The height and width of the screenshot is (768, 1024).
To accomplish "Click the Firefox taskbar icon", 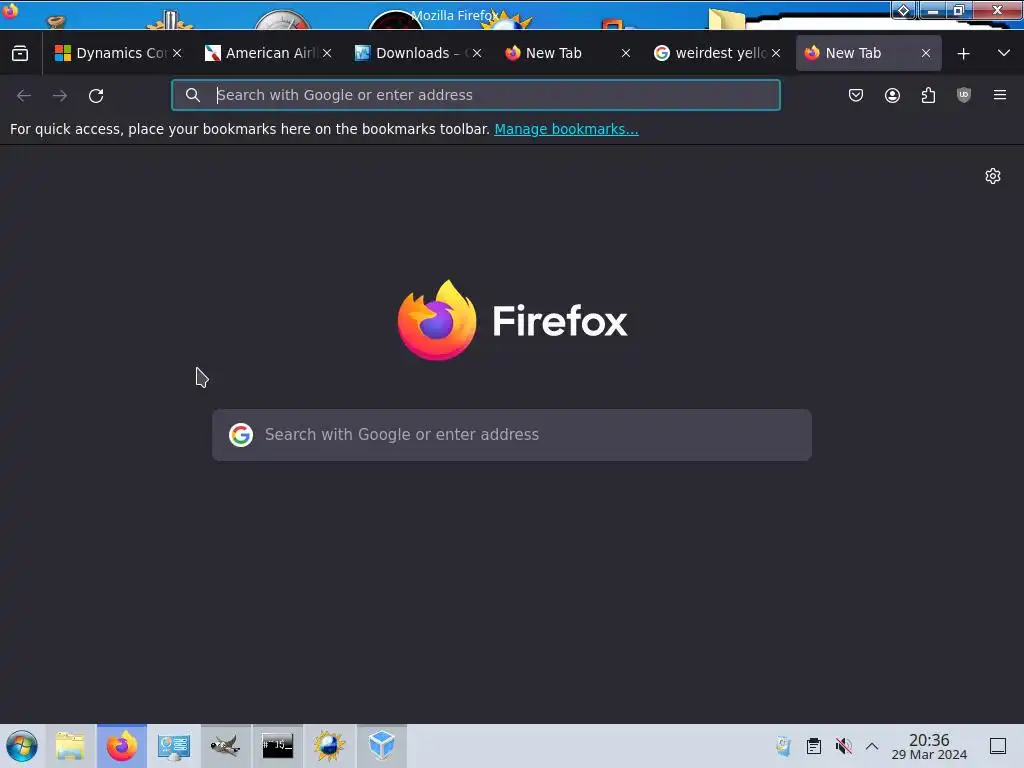I will pos(122,746).
